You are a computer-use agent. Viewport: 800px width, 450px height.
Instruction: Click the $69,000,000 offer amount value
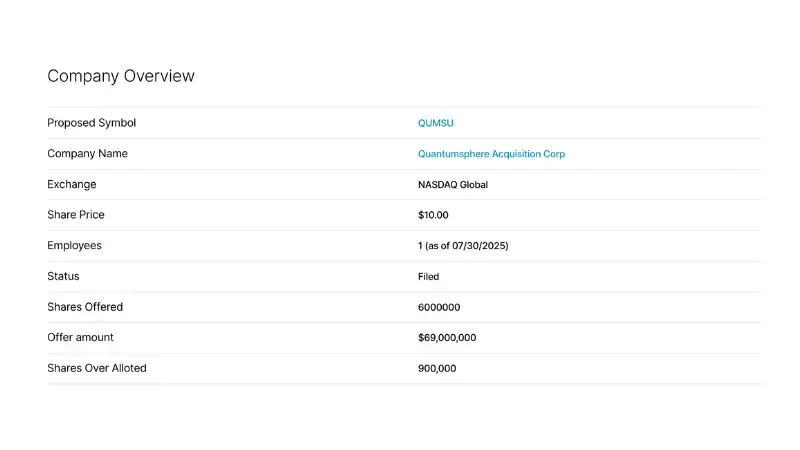pos(447,338)
